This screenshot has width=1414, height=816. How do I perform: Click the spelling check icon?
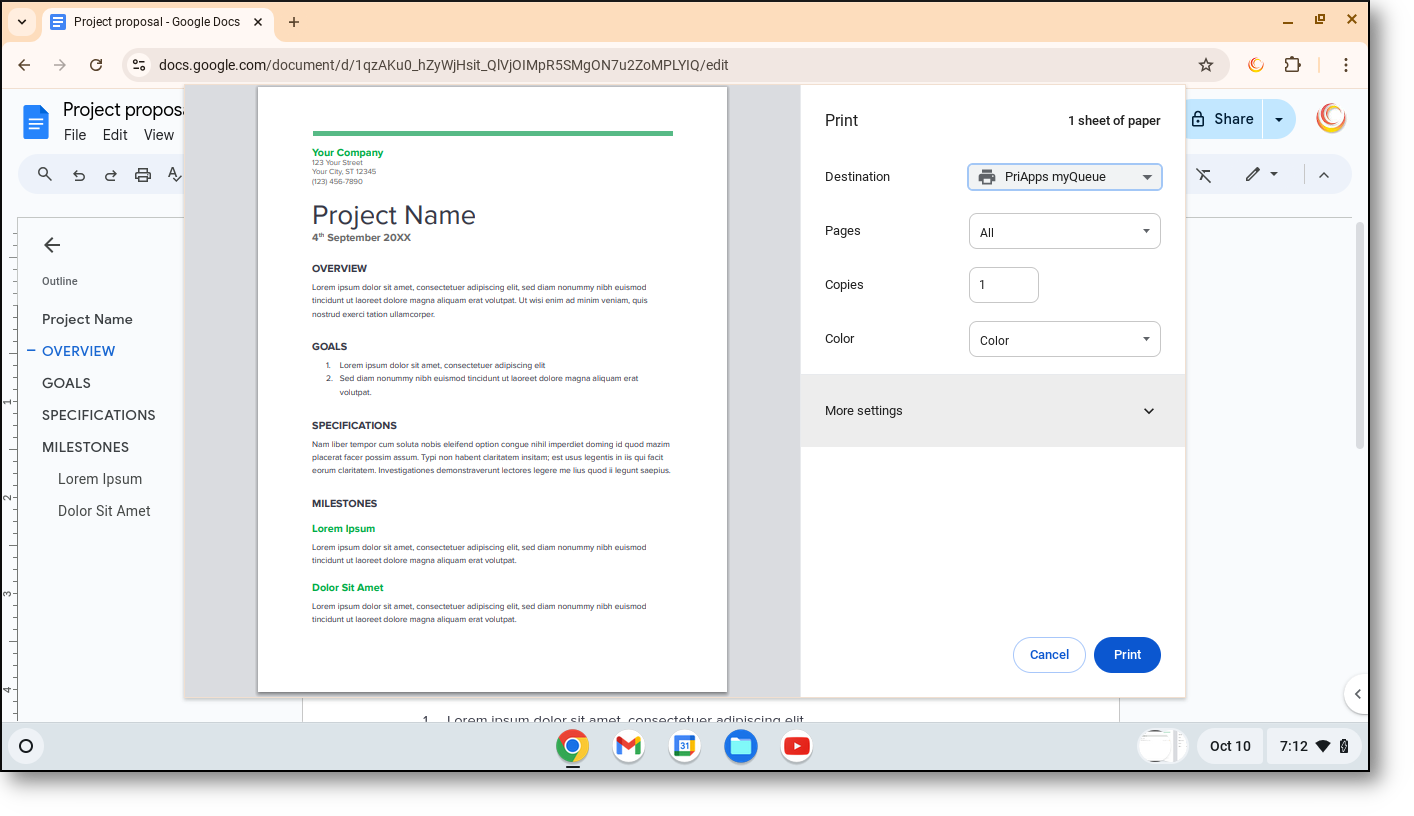coord(174,175)
